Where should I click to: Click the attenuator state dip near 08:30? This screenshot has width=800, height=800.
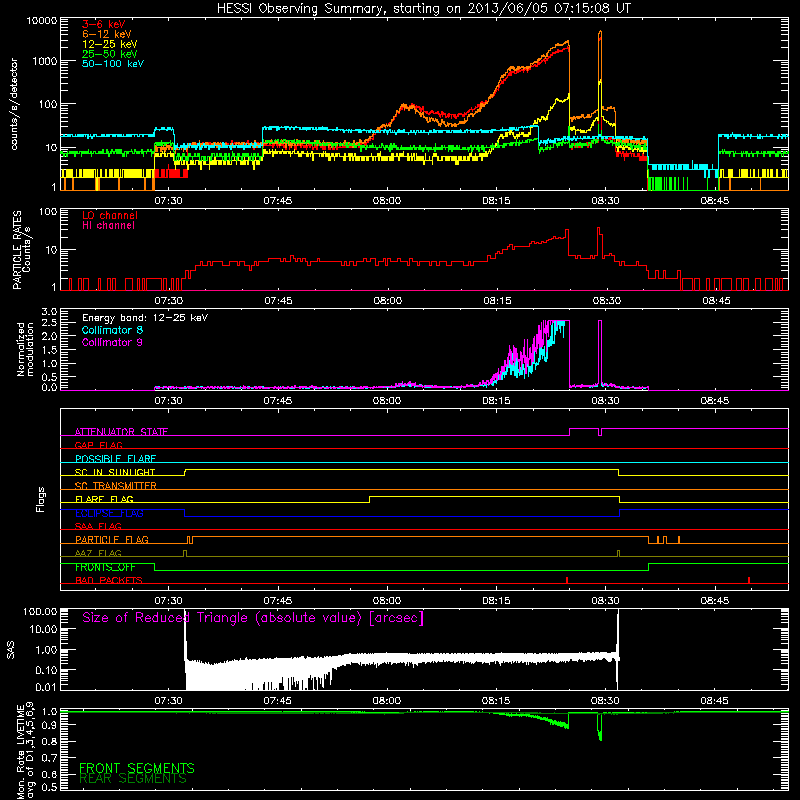[599, 433]
